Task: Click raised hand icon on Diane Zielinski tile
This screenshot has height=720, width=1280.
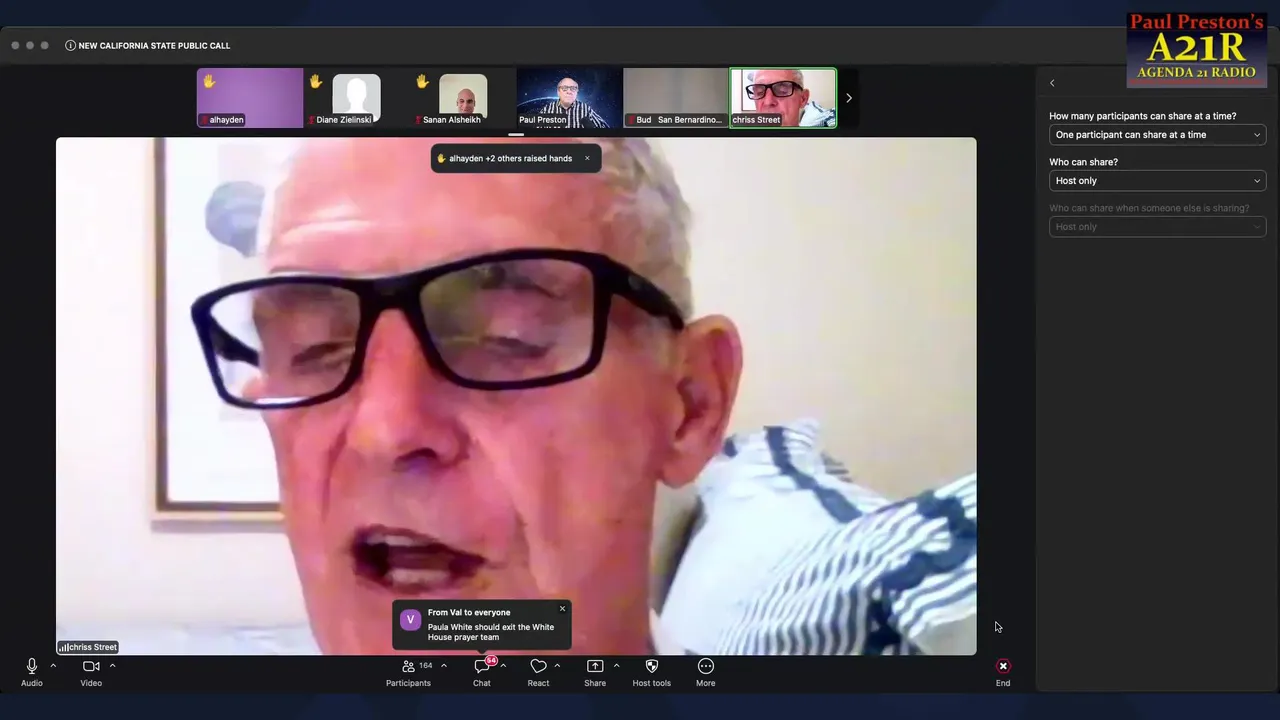Action: (x=316, y=81)
